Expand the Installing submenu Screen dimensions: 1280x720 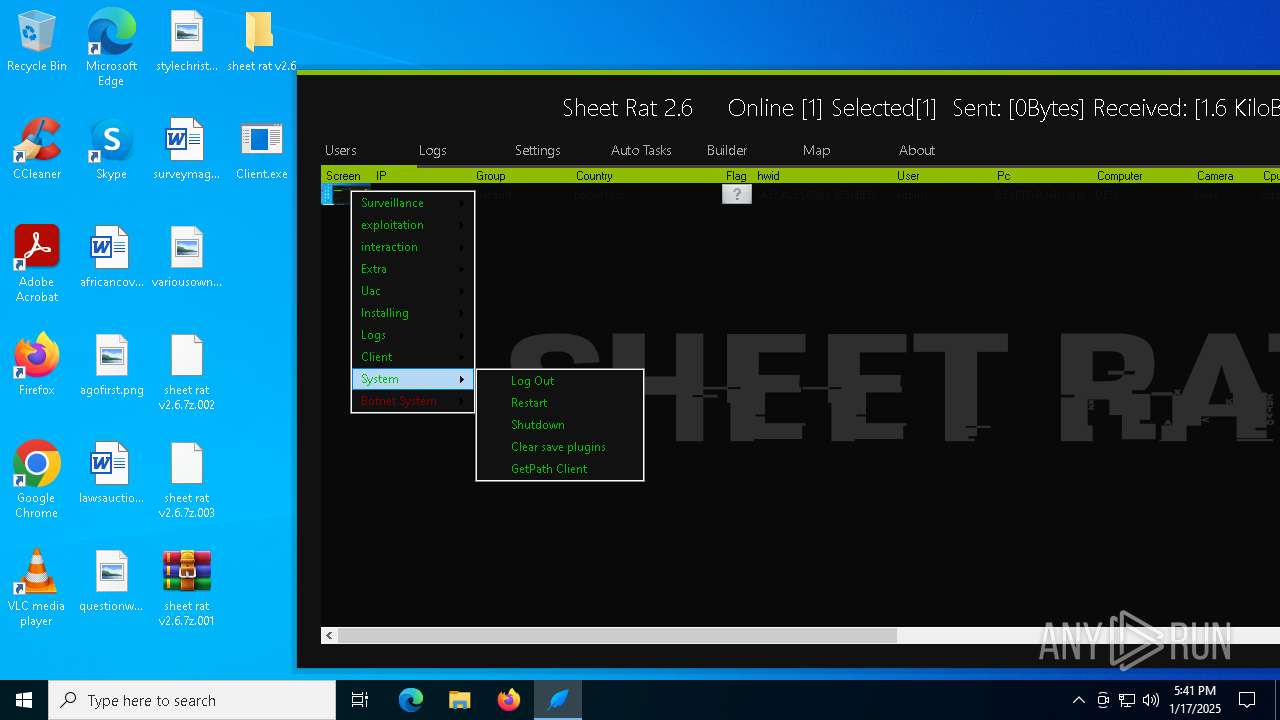pyautogui.click(x=413, y=313)
